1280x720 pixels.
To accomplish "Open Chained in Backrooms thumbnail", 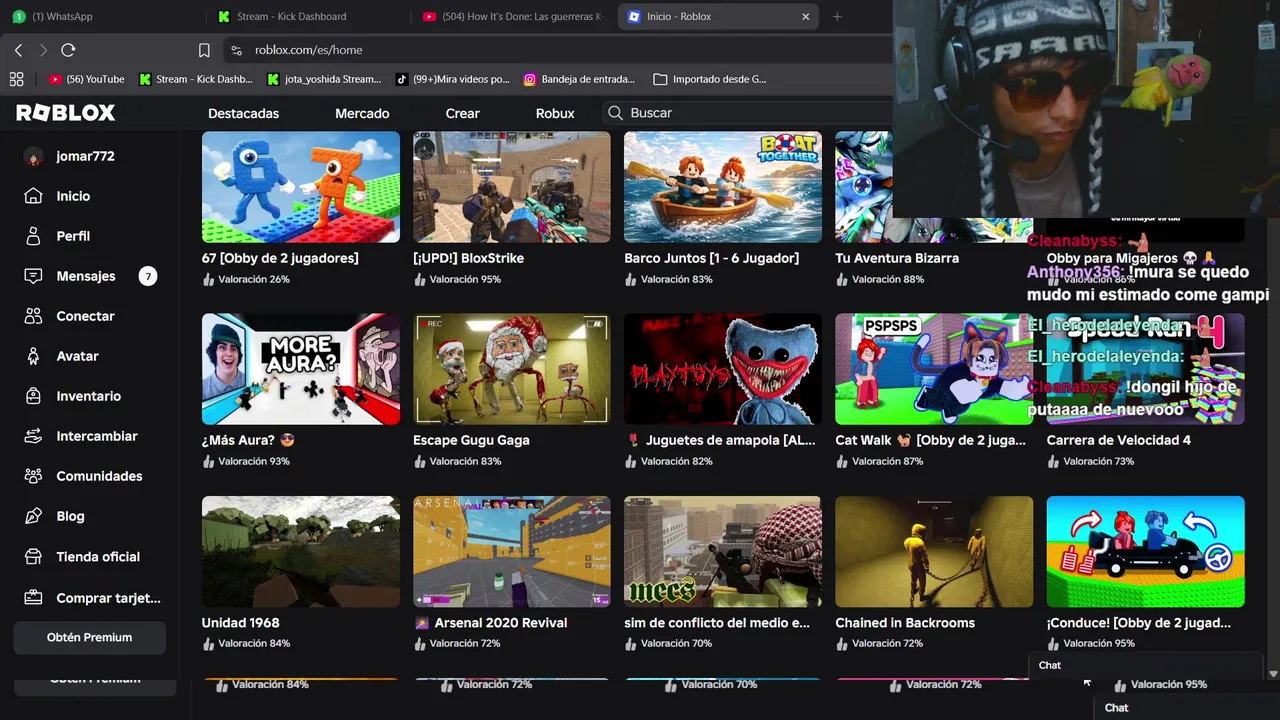I will click(x=934, y=552).
